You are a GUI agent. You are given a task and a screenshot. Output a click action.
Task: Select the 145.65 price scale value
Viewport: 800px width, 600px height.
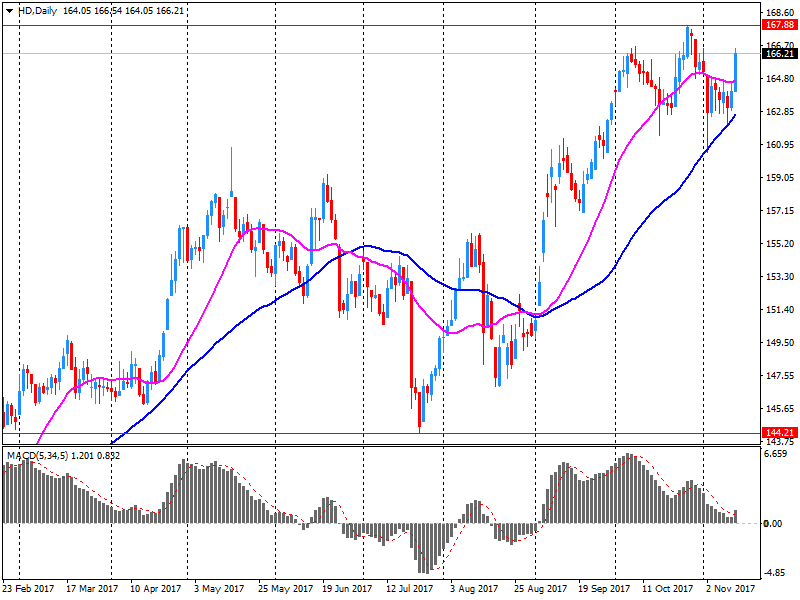point(780,409)
